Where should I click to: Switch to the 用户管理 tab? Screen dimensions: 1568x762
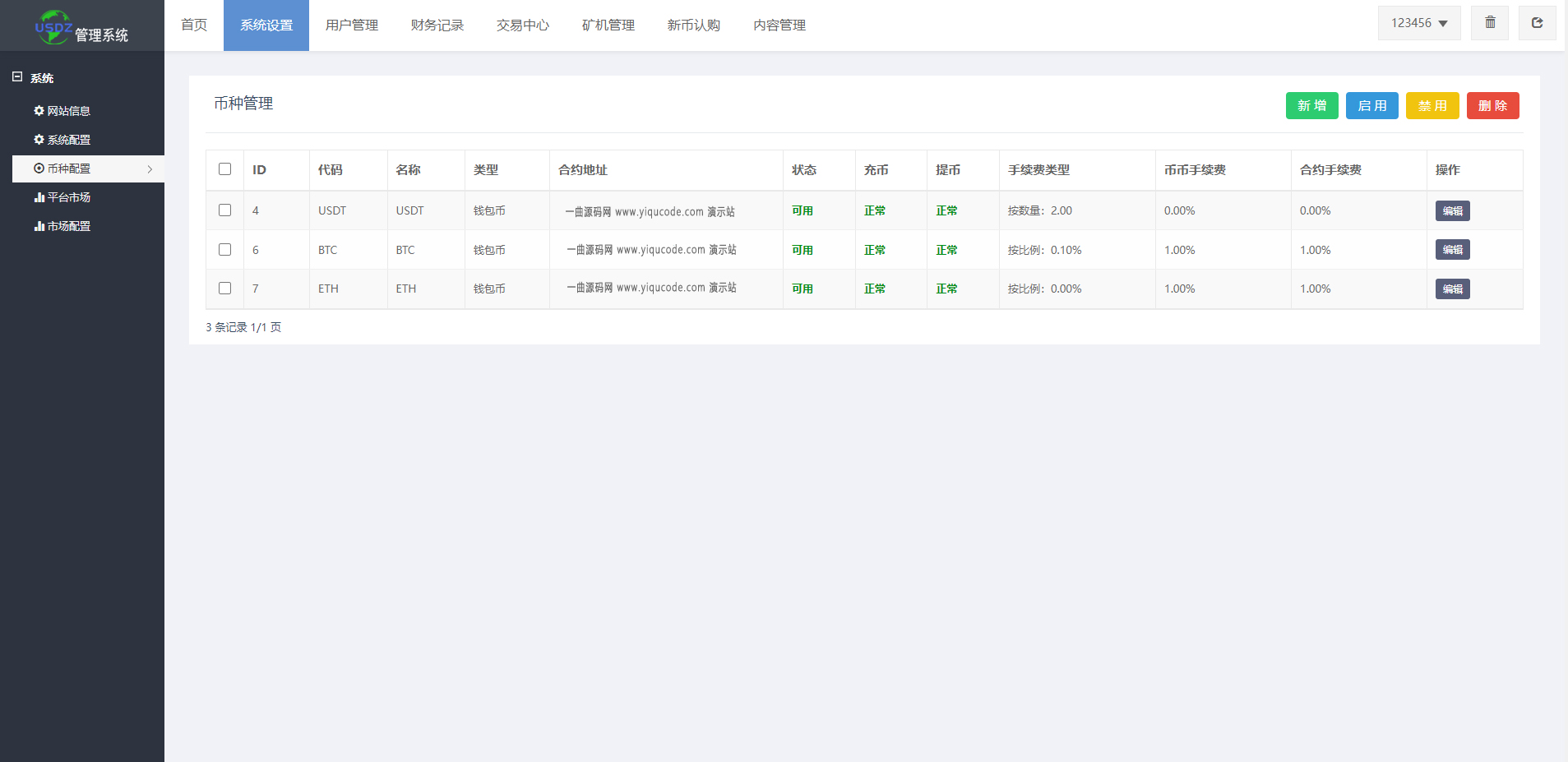(x=352, y=25)
